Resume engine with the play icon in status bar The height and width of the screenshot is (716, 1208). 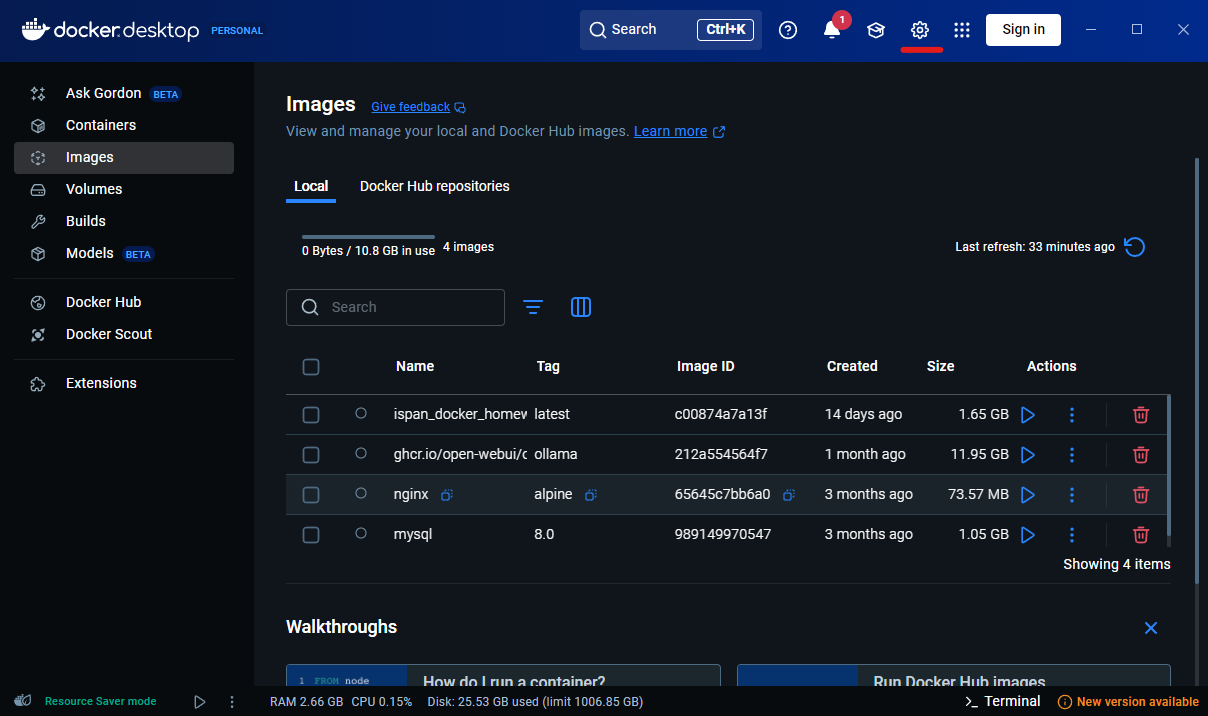(200, 702)
